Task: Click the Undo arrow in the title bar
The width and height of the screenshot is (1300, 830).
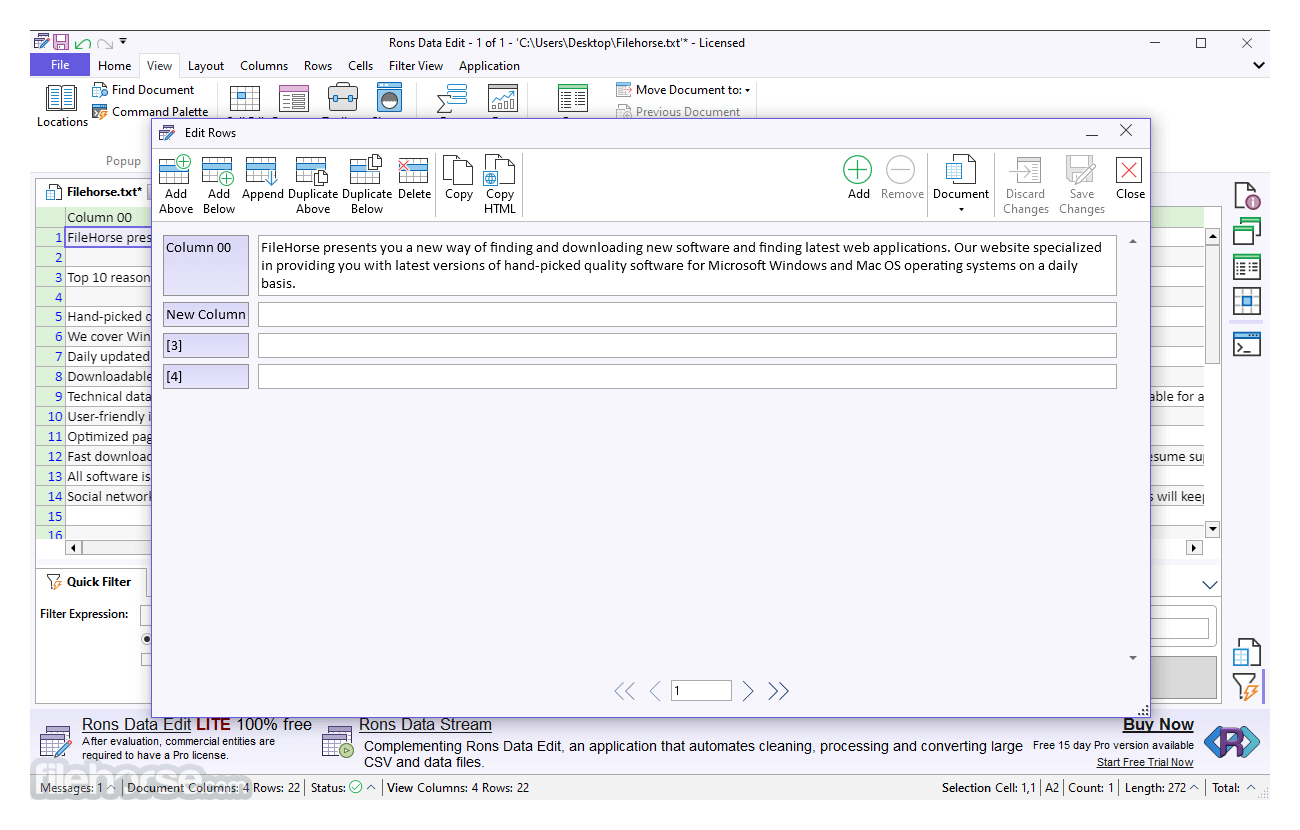Action: pyautogui.click(x=82, y=43)
